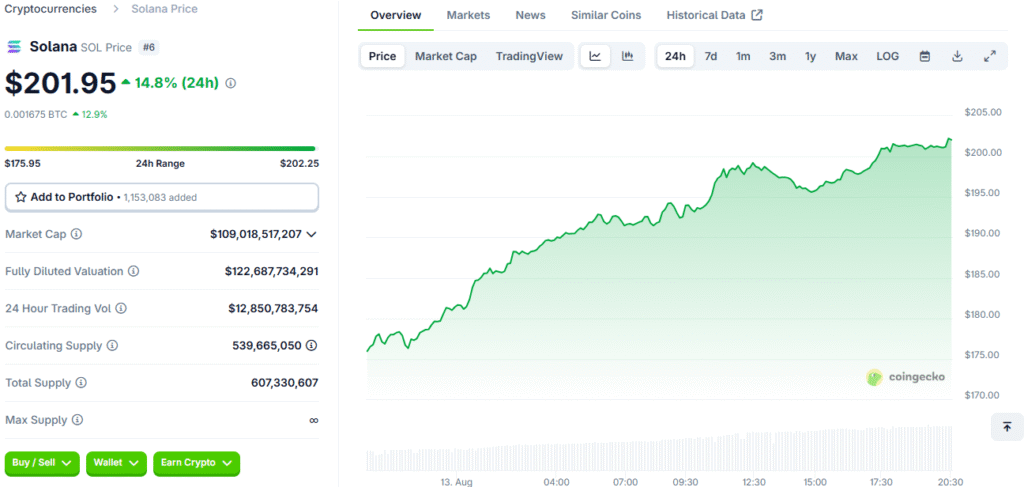
Task: Open the Wallet dropdown
Action: [x=116, y=463]
